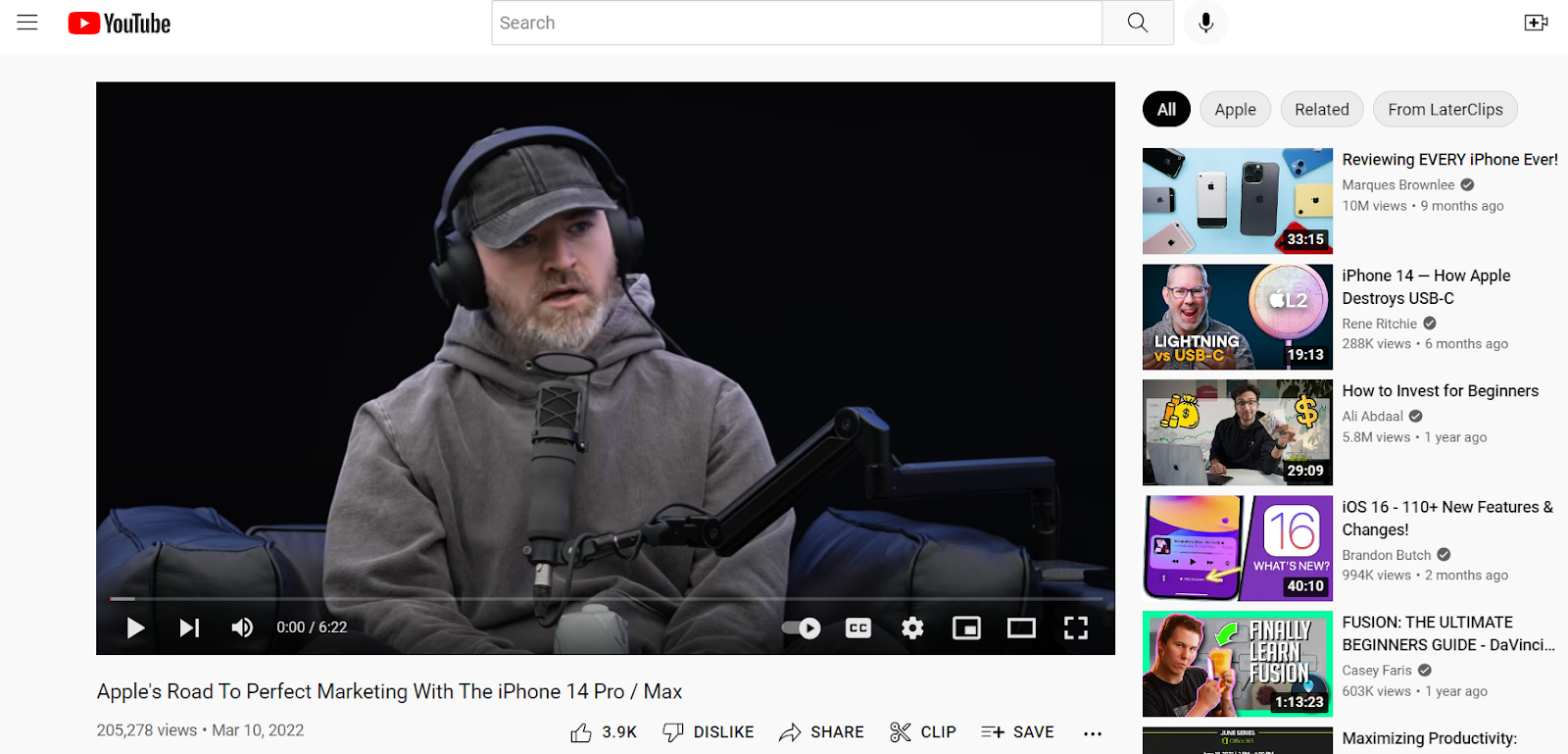The image size is (1568, 754).
Task: Go to YouTube home via logo
Action: (x=120, y=24)
